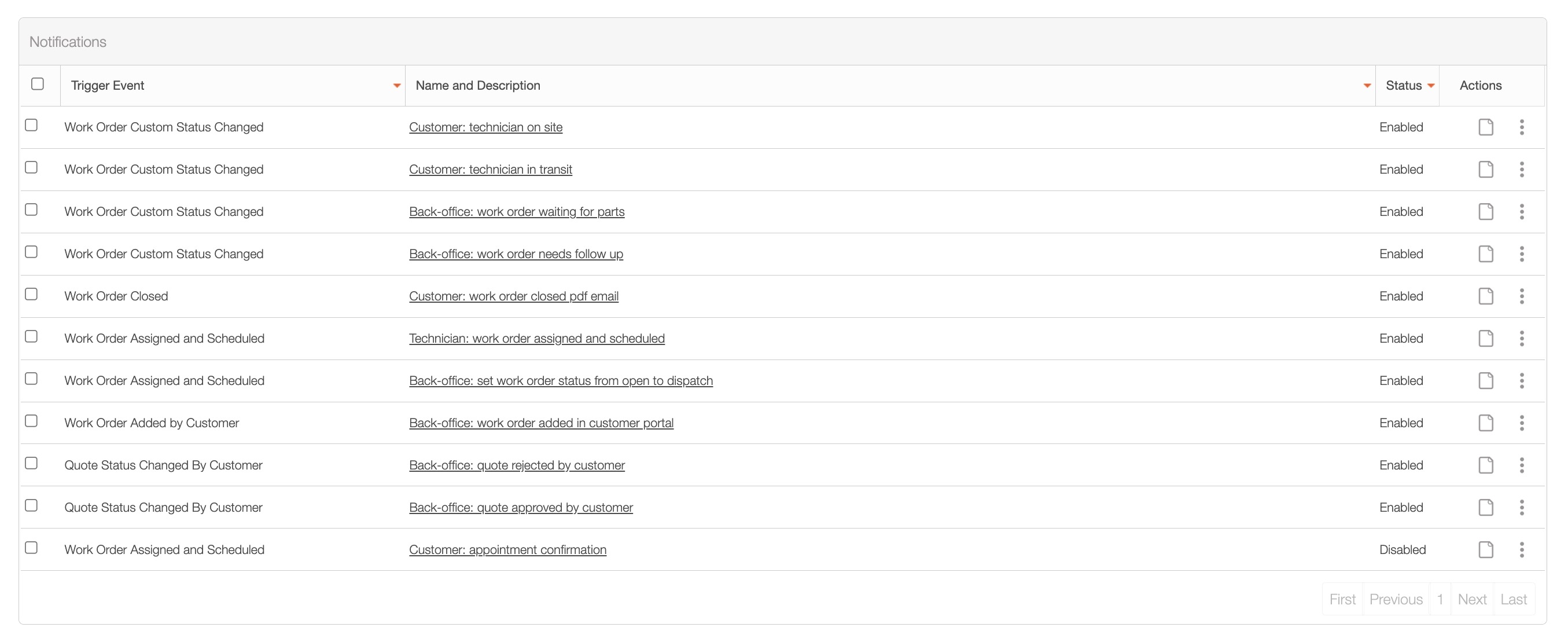This screenshot has height=631, width=1568.
Task: Click Name and Description sort arrow
Action: (1367, 86)
